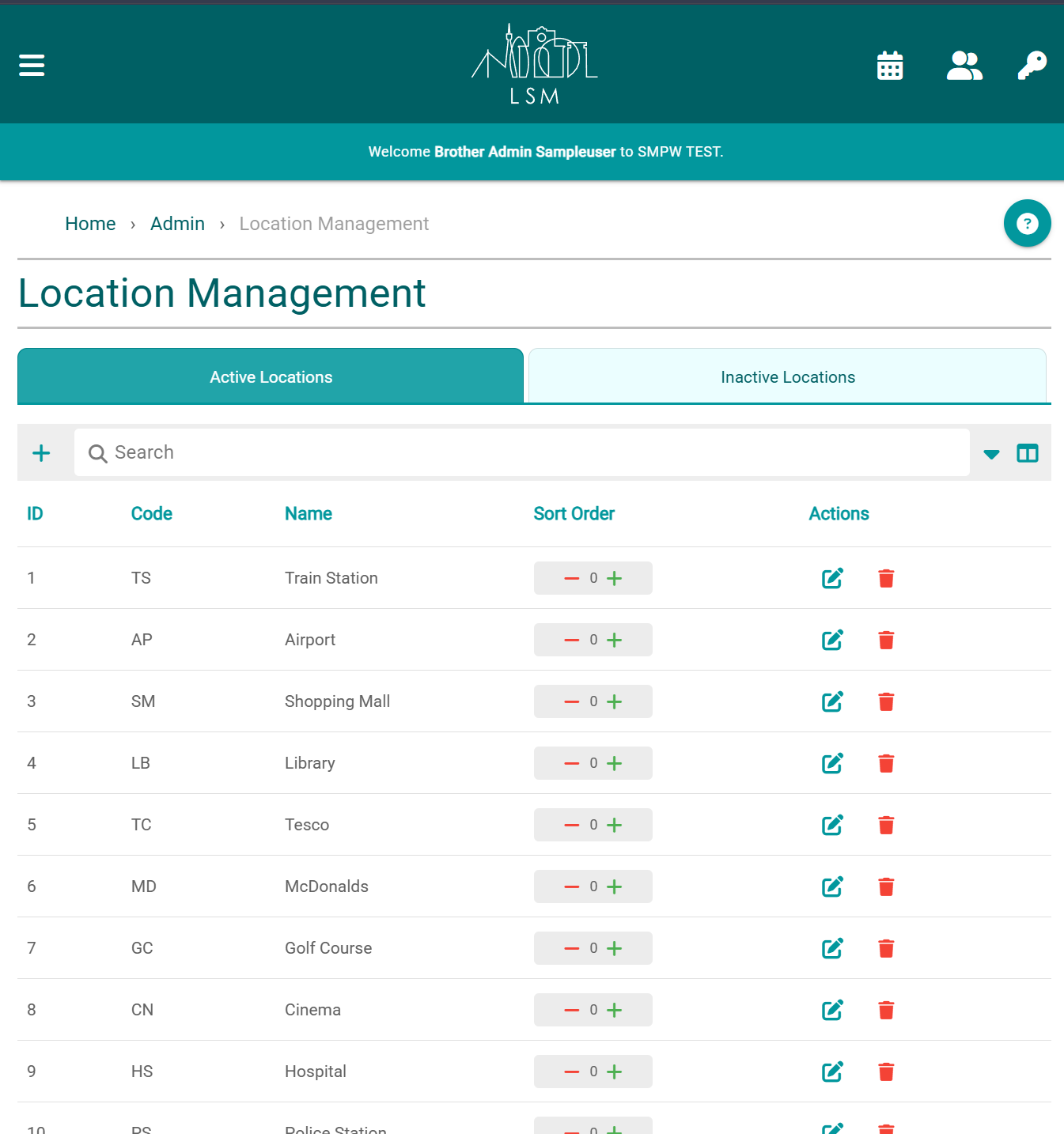Delete the Shopping Mall location
This screenshot has width=1064, height=1134.
[x=886, y=701]
